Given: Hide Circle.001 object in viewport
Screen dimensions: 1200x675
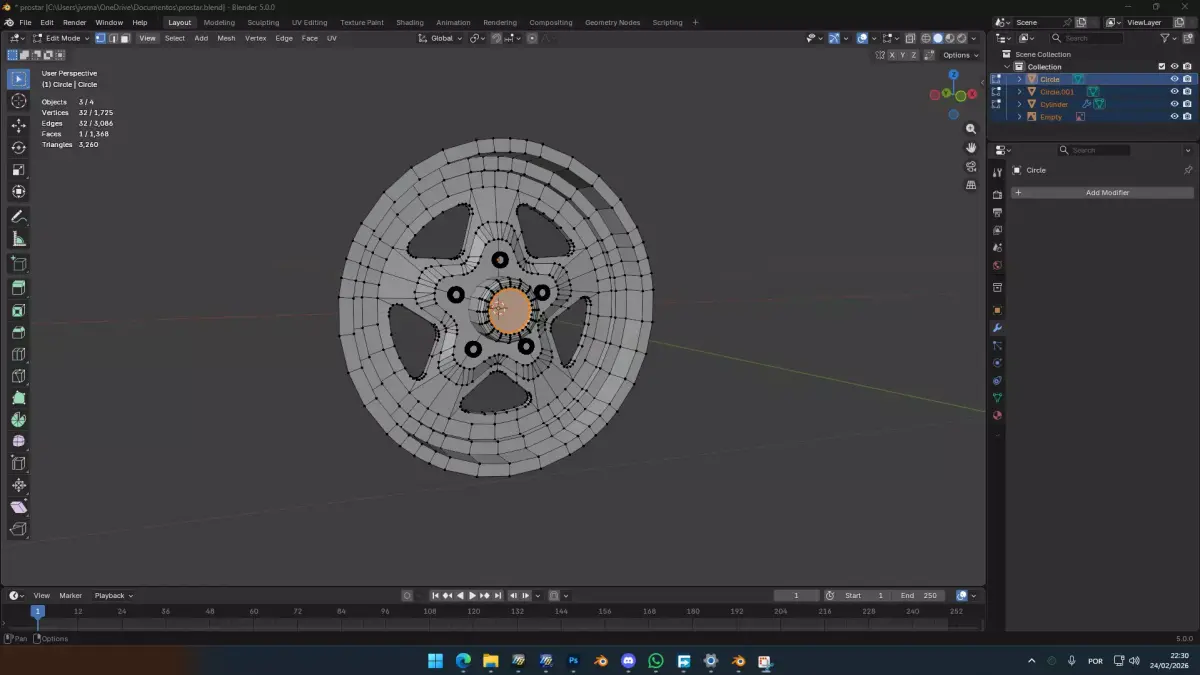Looking at the screenshot, I should [1174, 92].
